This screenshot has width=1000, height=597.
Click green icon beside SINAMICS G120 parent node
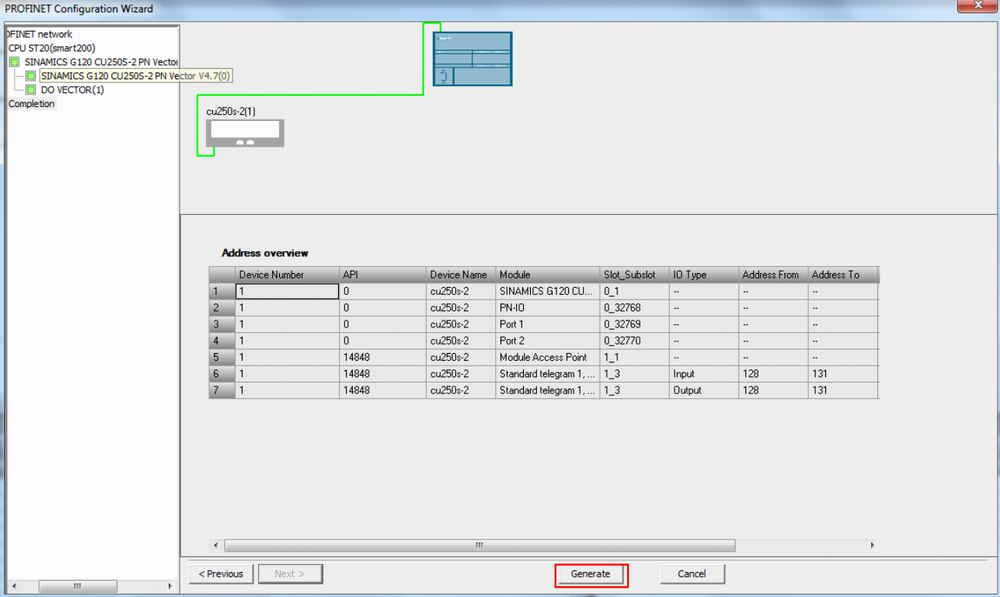click(x=15, y=62)
